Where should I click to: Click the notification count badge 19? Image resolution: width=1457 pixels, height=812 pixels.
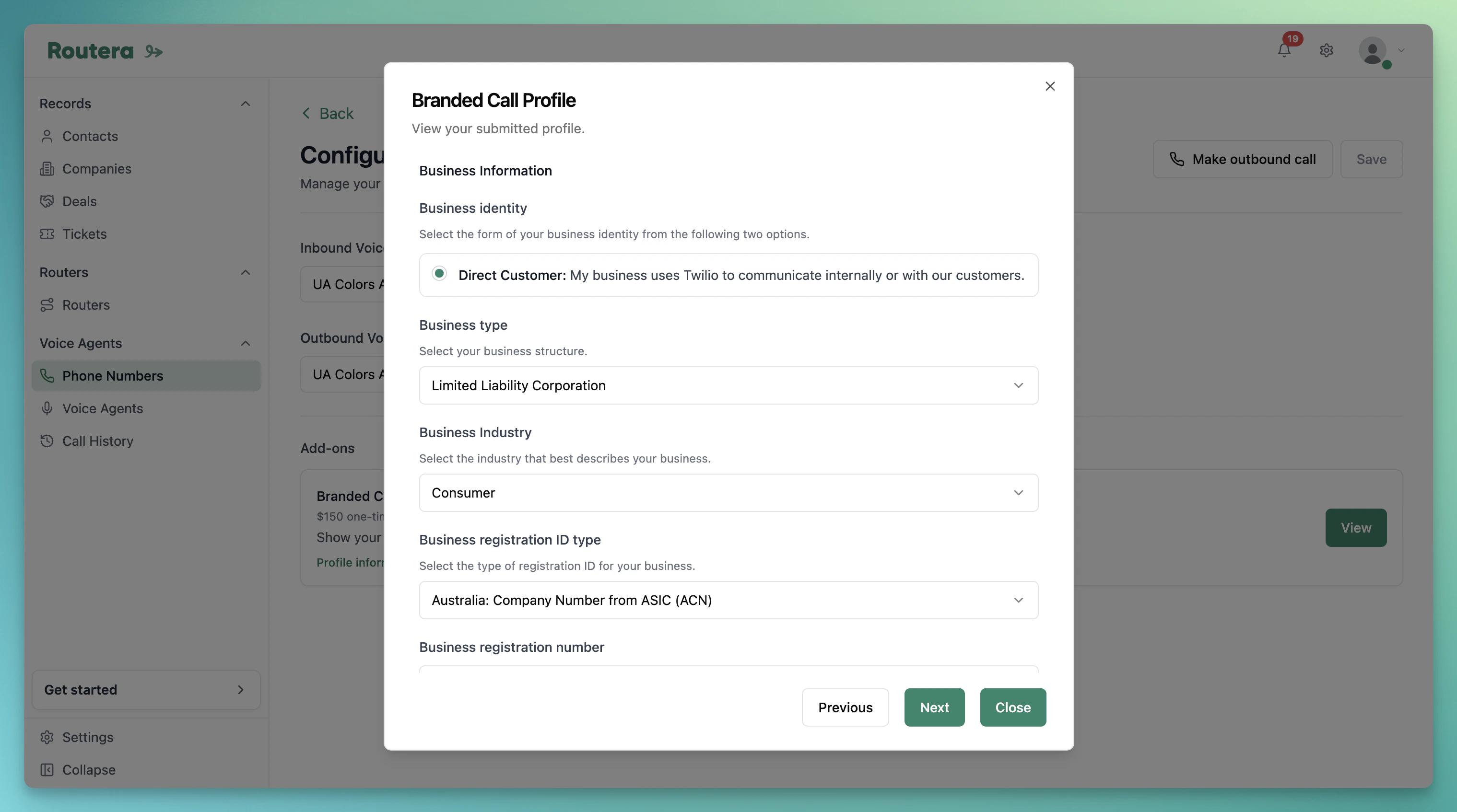[x=1292, y=38]
